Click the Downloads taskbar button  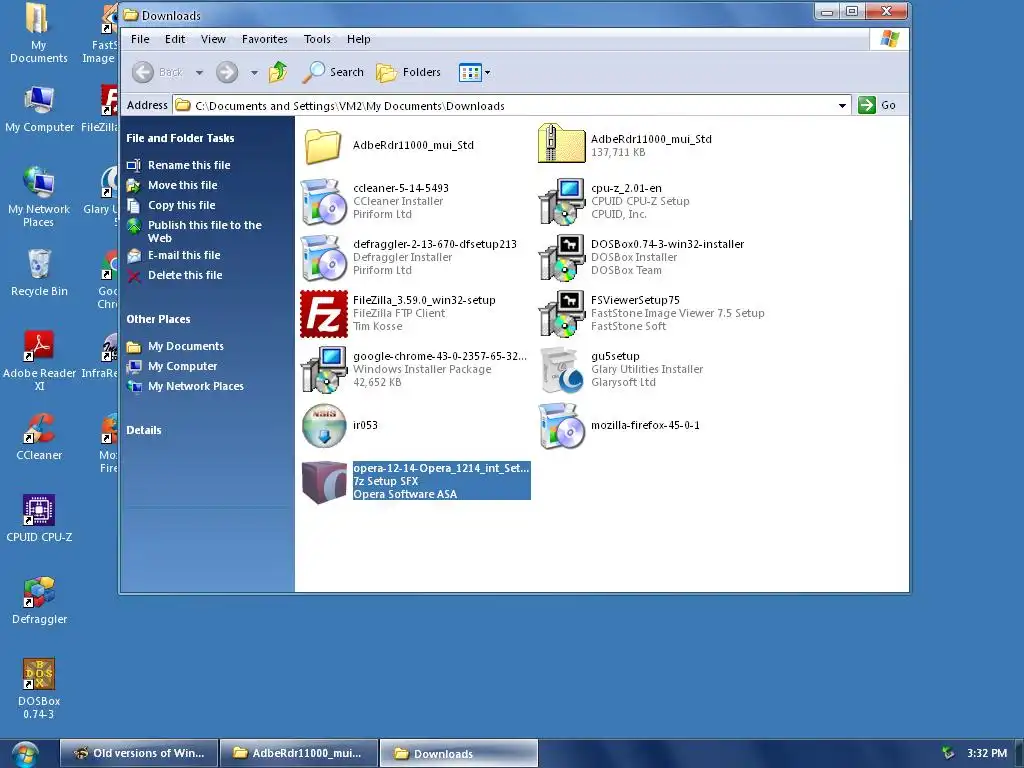pyautogui.click(x=459, y=753)
